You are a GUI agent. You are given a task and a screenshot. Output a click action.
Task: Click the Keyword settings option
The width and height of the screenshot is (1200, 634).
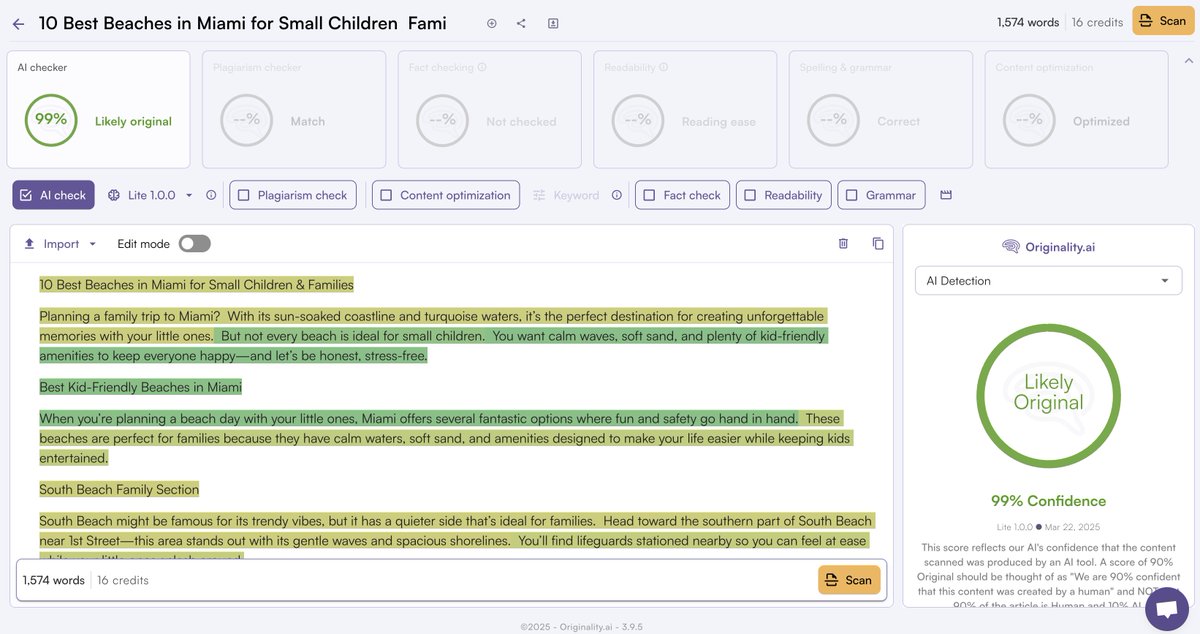tap(566, 195)
